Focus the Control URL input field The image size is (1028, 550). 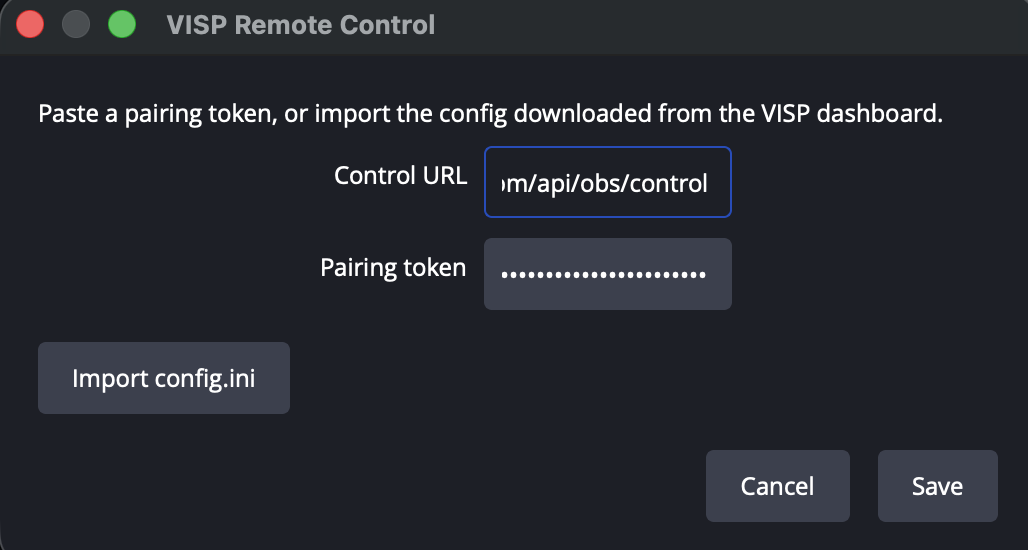click(608, 182)
